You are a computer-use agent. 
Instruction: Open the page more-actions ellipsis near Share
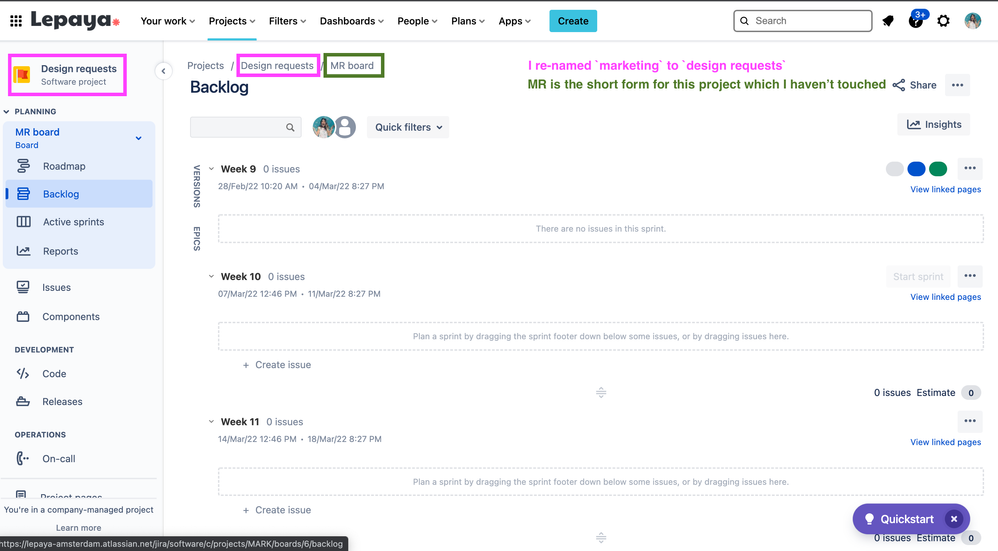957,85
